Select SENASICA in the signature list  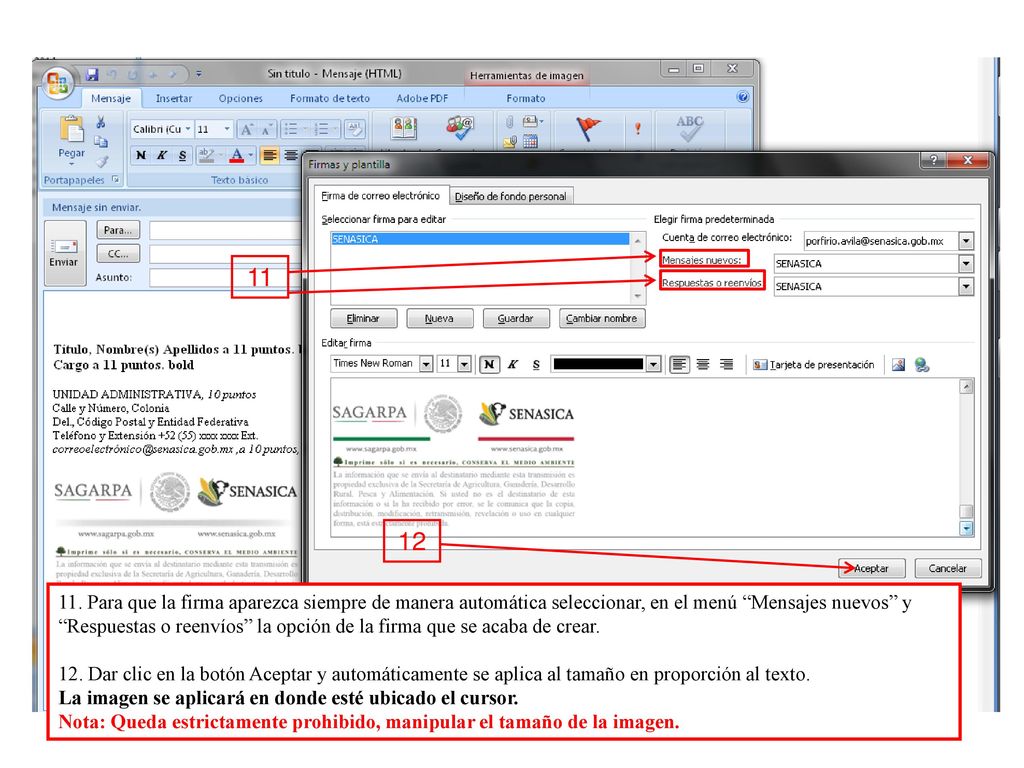click(480, 239)
